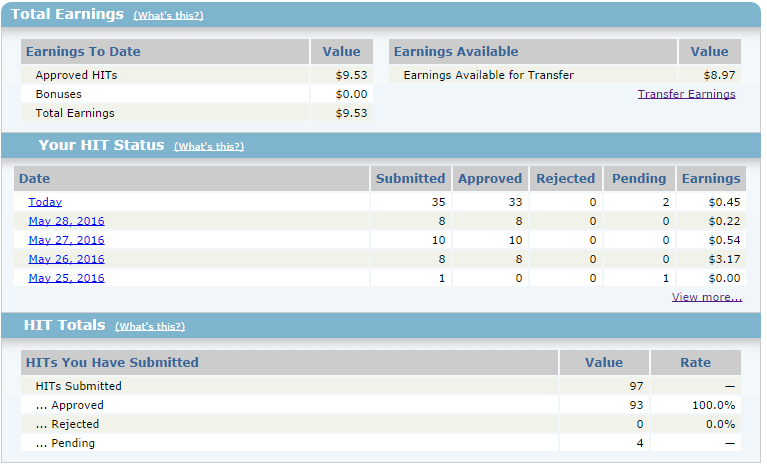
Task: Click the Submitted column header
Action: (410, 179)
